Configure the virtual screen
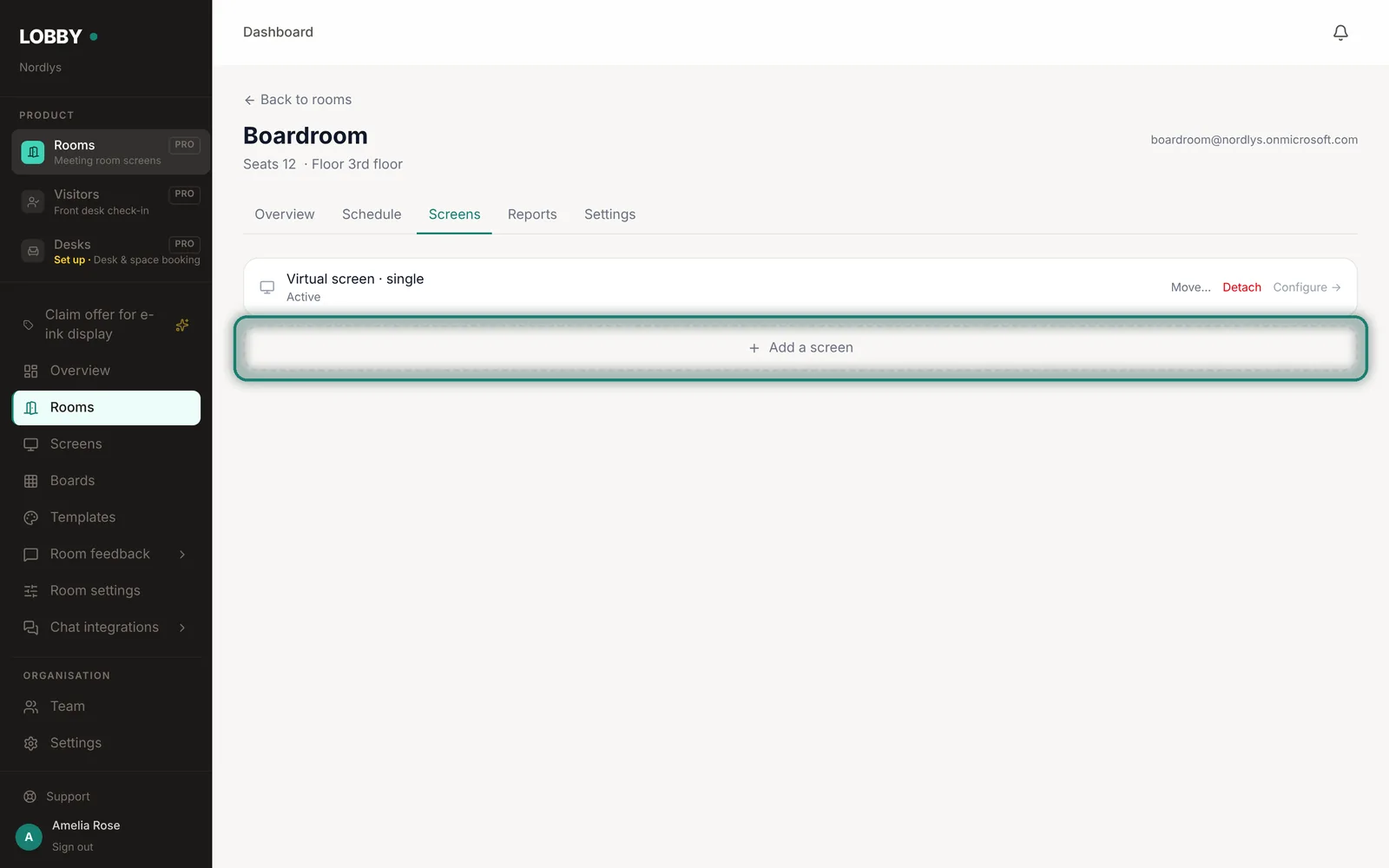The width and height of the screenshot is (1389, 868). (1307, 287)
